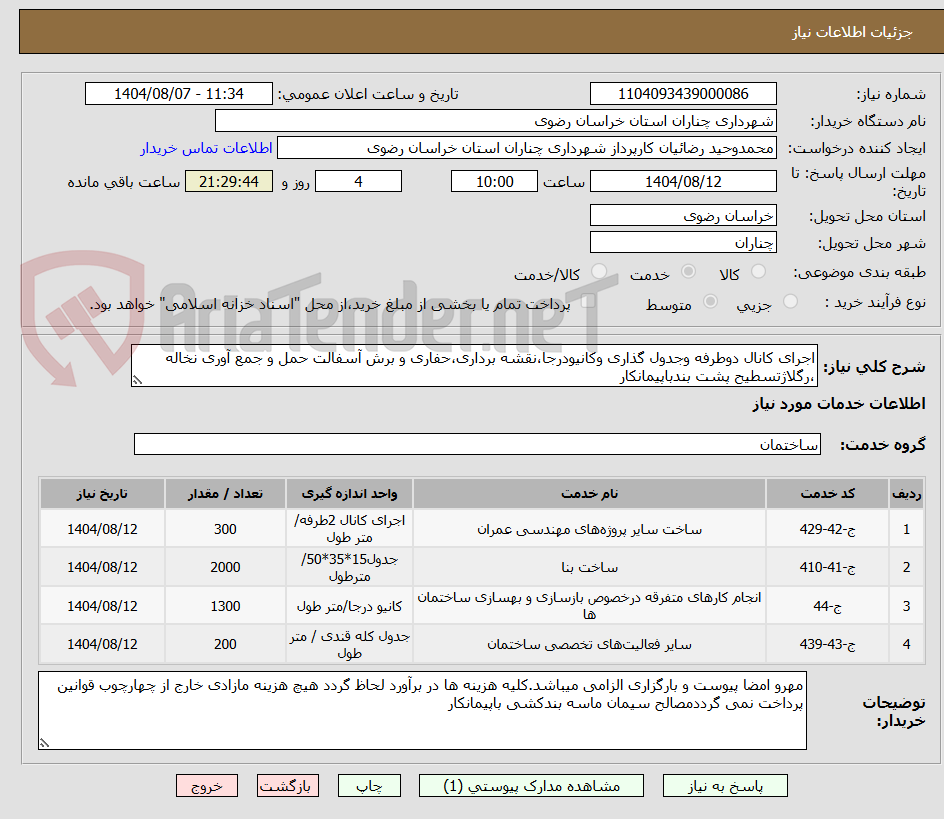This screenshot has width=944, height=819.
Task: Click resize handle of شرح کلی نیاز box
Action: [x=138, y=380]
